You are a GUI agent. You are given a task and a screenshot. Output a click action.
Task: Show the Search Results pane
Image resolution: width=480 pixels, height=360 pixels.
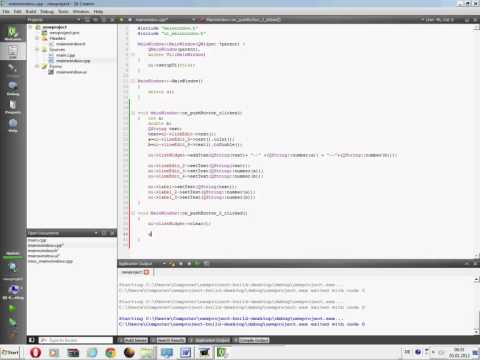click(x=168, y=340)
